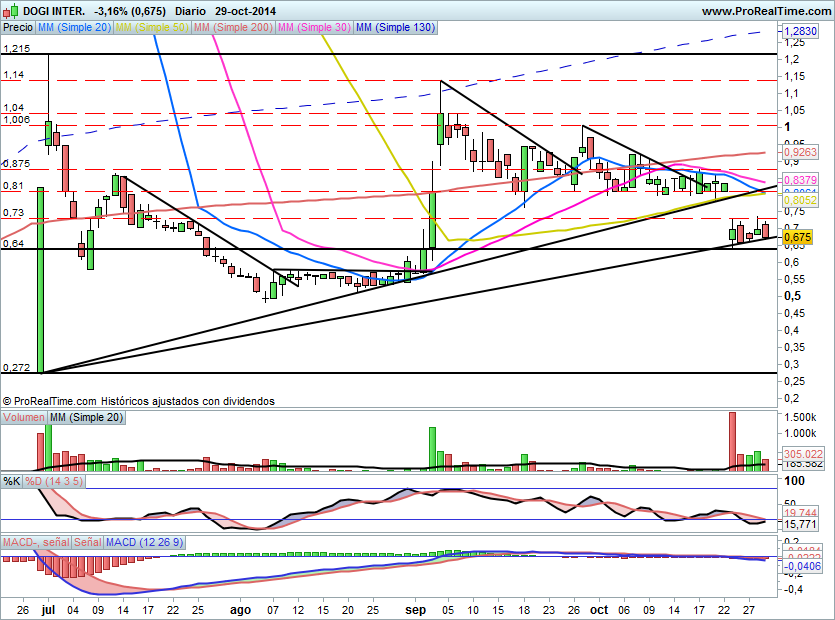Click the 1,14 level label
This screenshot has height=620, width=835.
[x=14, y=75]
